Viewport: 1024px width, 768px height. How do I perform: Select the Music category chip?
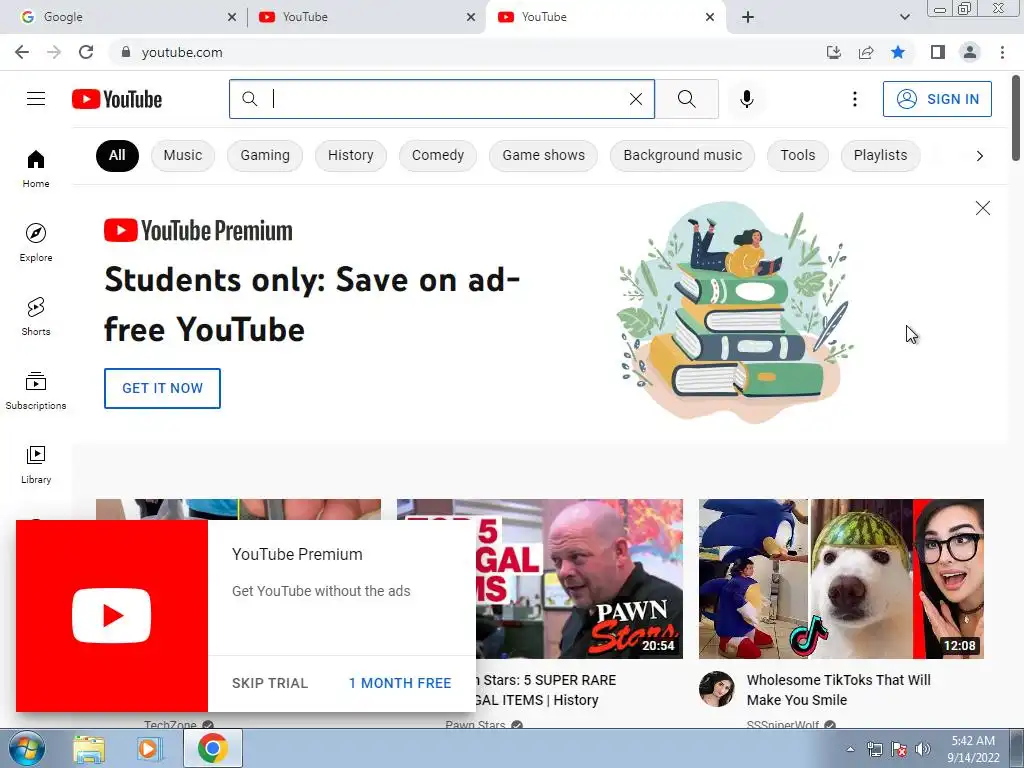coord(183,155)
